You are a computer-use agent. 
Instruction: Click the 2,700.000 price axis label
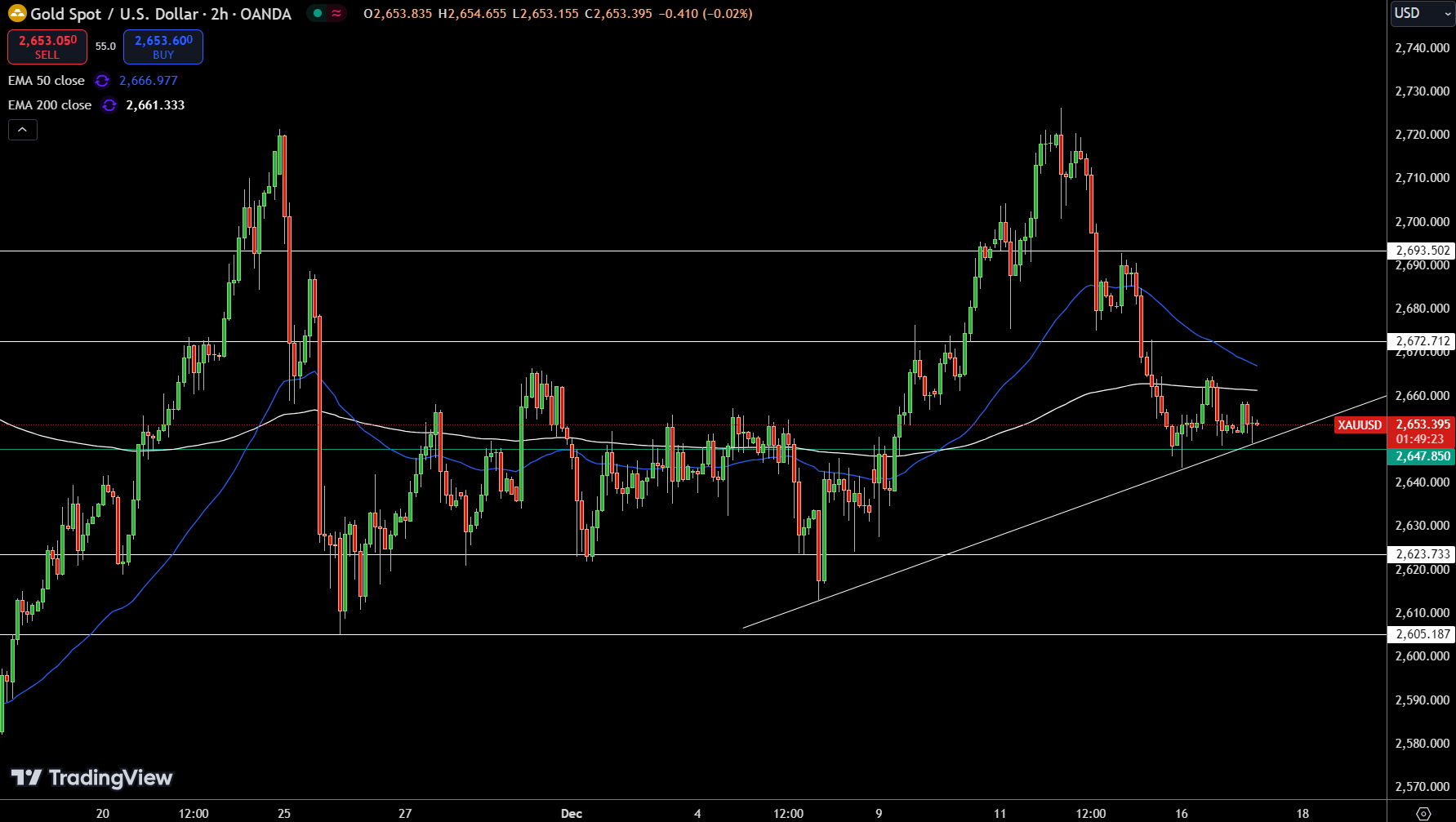1423,222
